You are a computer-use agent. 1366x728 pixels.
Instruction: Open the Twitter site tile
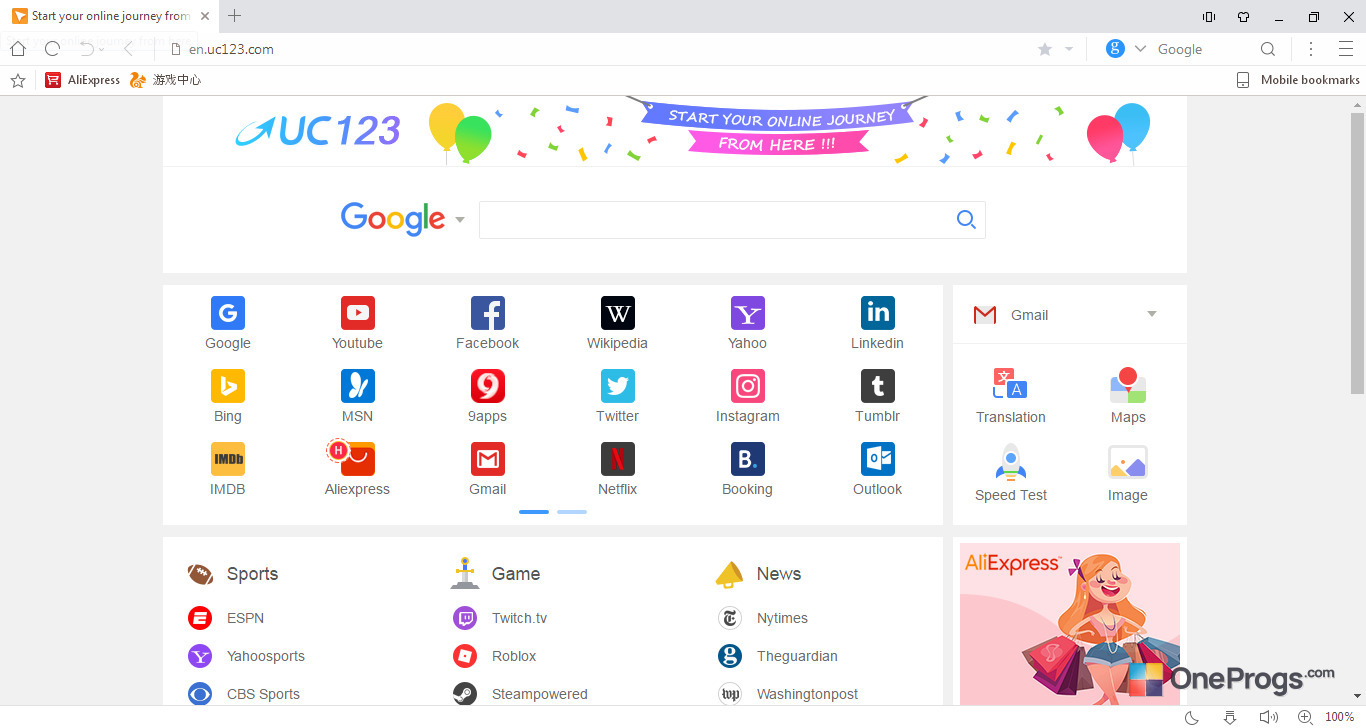click(617, 396)
